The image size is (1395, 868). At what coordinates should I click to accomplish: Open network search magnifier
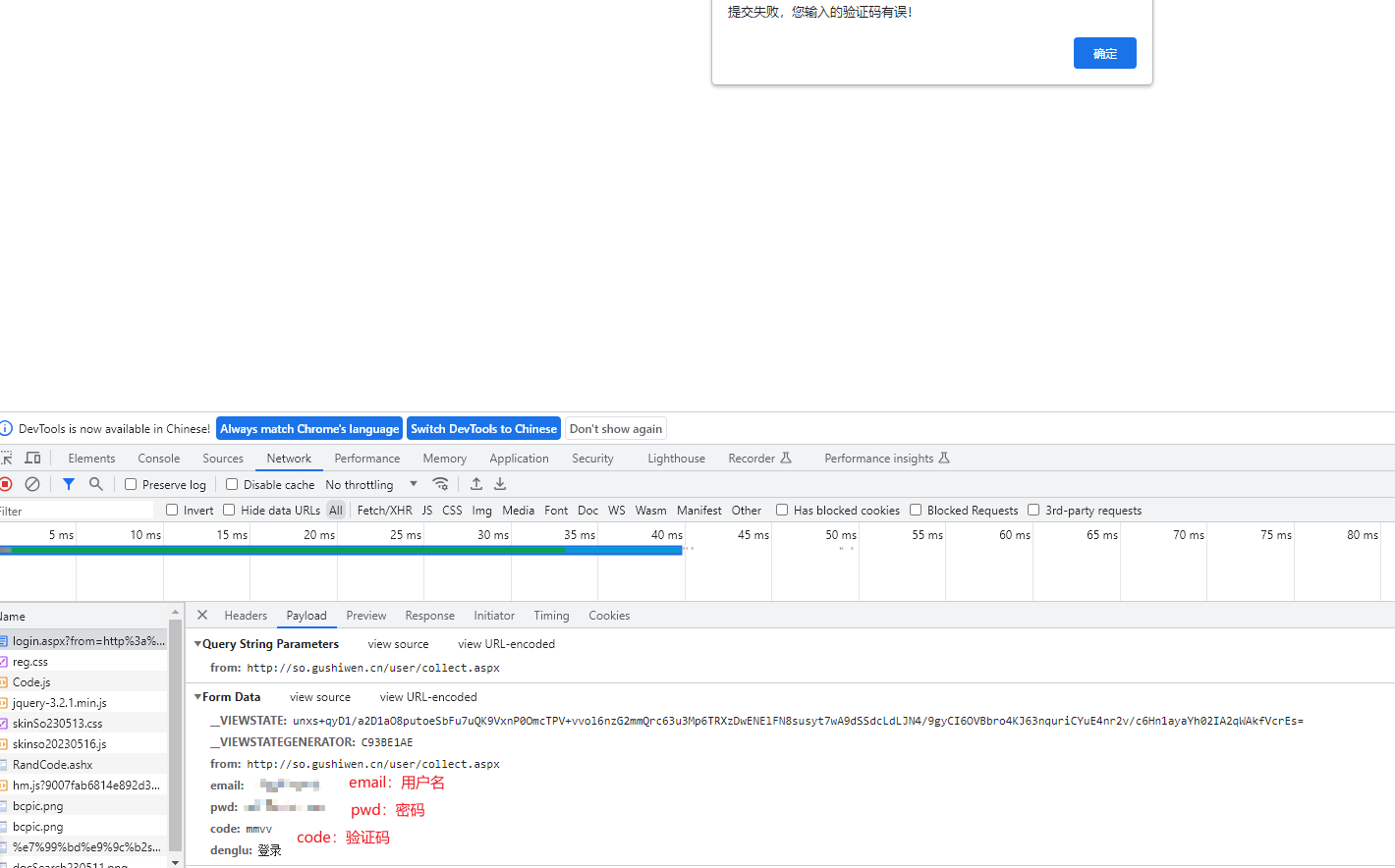95,484
